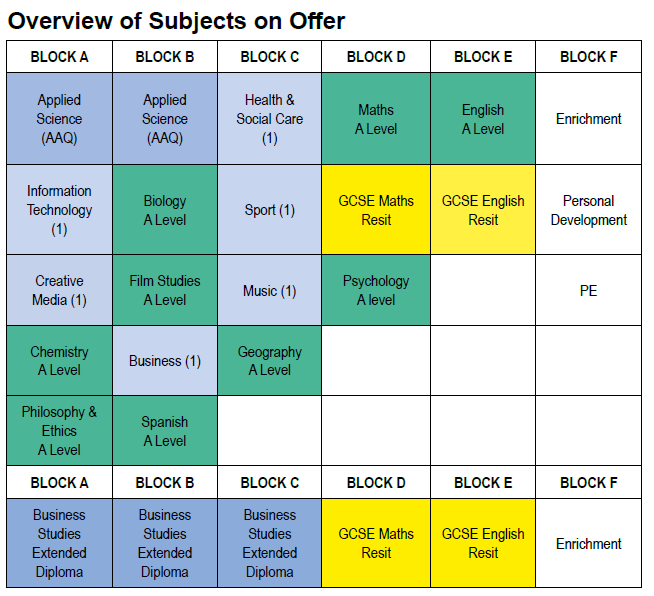Click the Psychology A level cell
654x596 pixels.
click(x=376, y=290)
